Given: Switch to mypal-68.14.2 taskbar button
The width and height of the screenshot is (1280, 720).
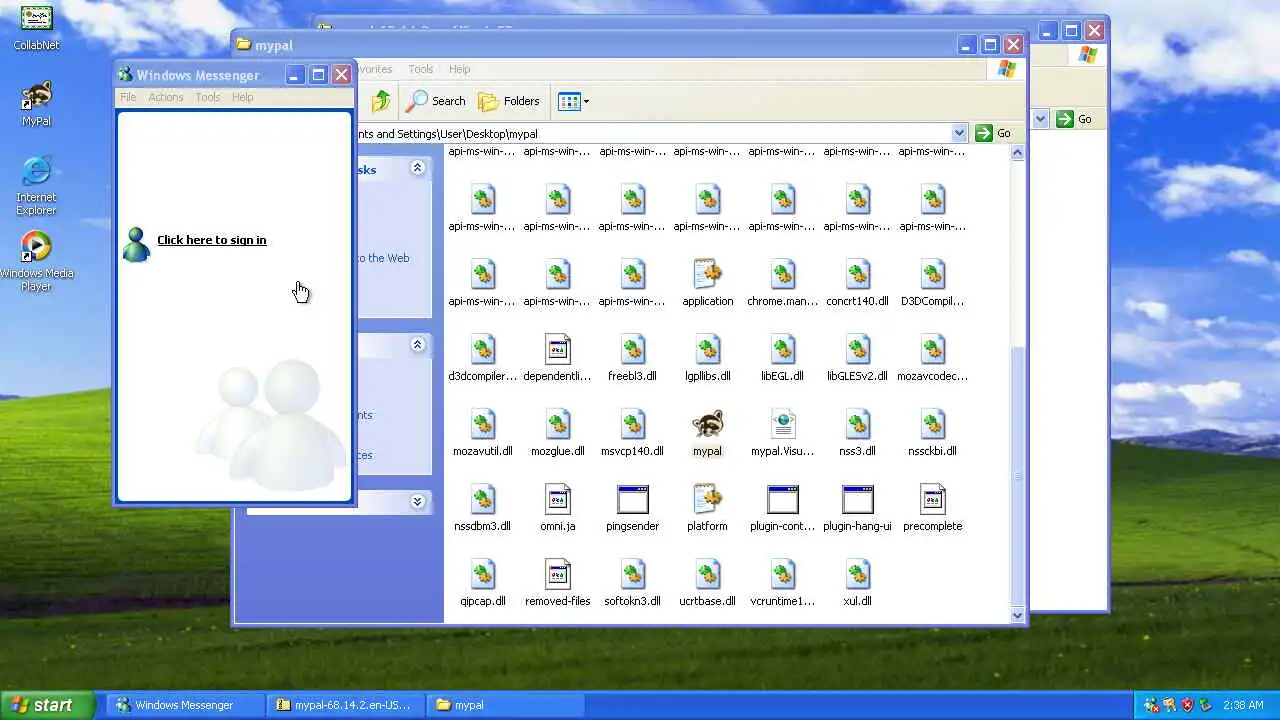Looking at the screenshot, I should 346,705.
